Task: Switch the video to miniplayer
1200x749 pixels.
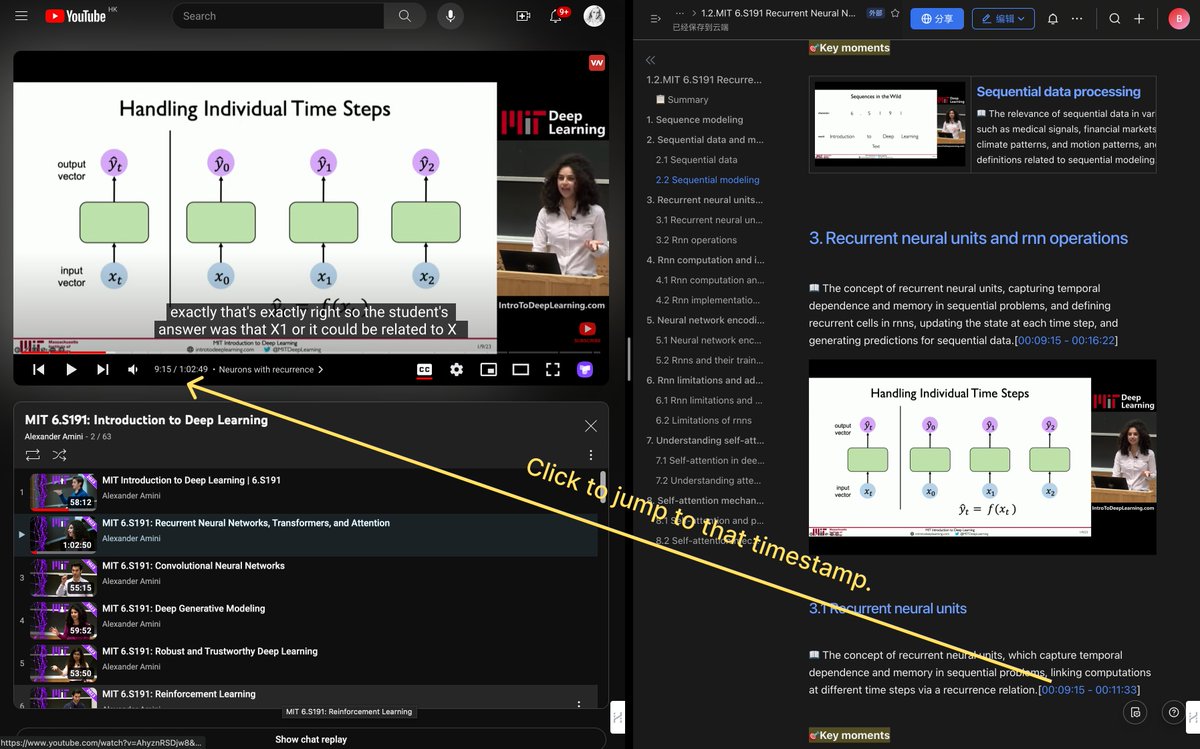Action: point(488,369)
